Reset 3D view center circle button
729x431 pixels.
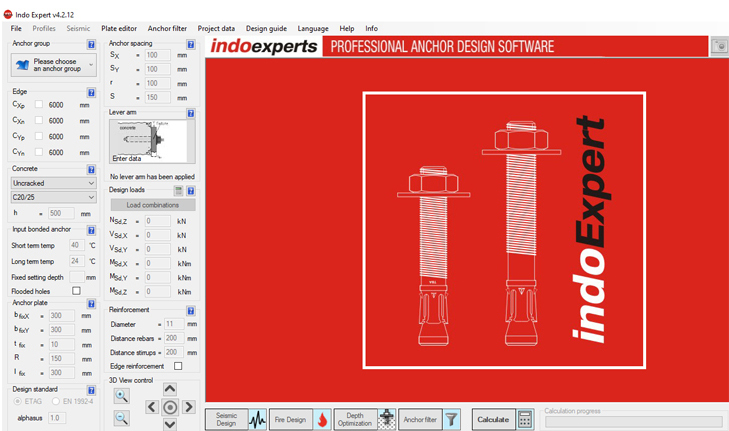click(x=170, y=407)
